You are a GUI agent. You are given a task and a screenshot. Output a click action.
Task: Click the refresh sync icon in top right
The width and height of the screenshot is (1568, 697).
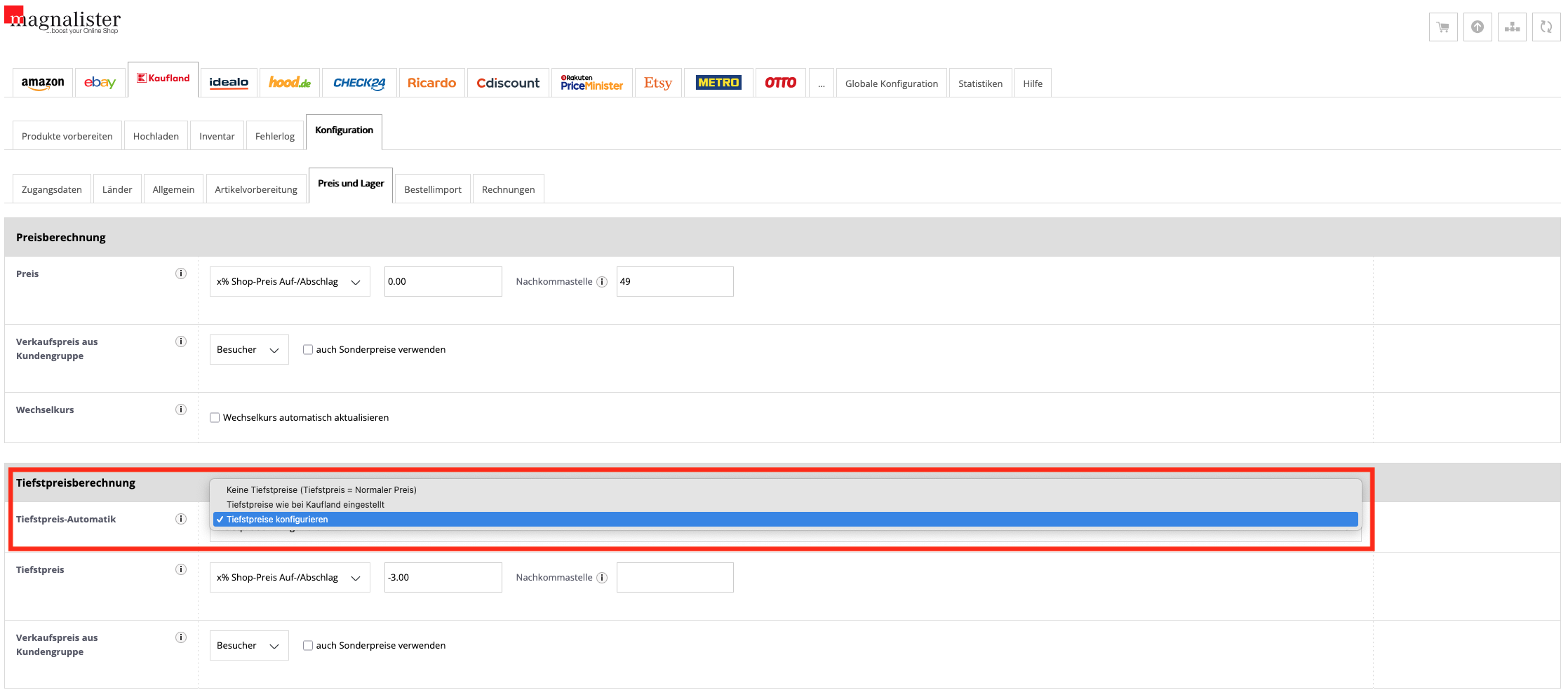pos(1546,27)
